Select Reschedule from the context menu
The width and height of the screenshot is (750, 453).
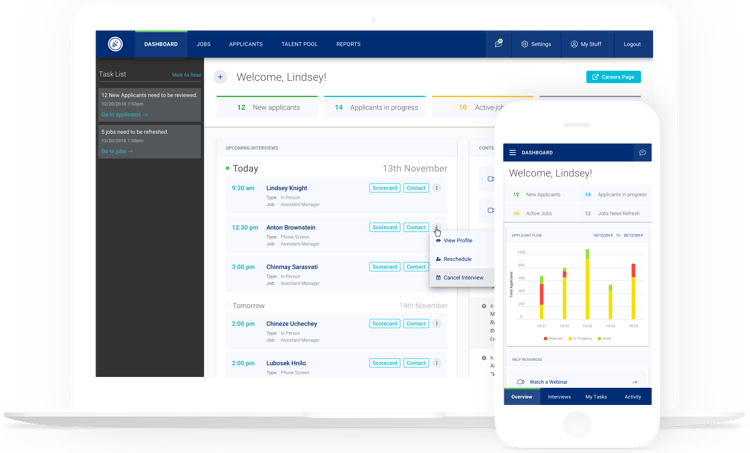point(457,259)
